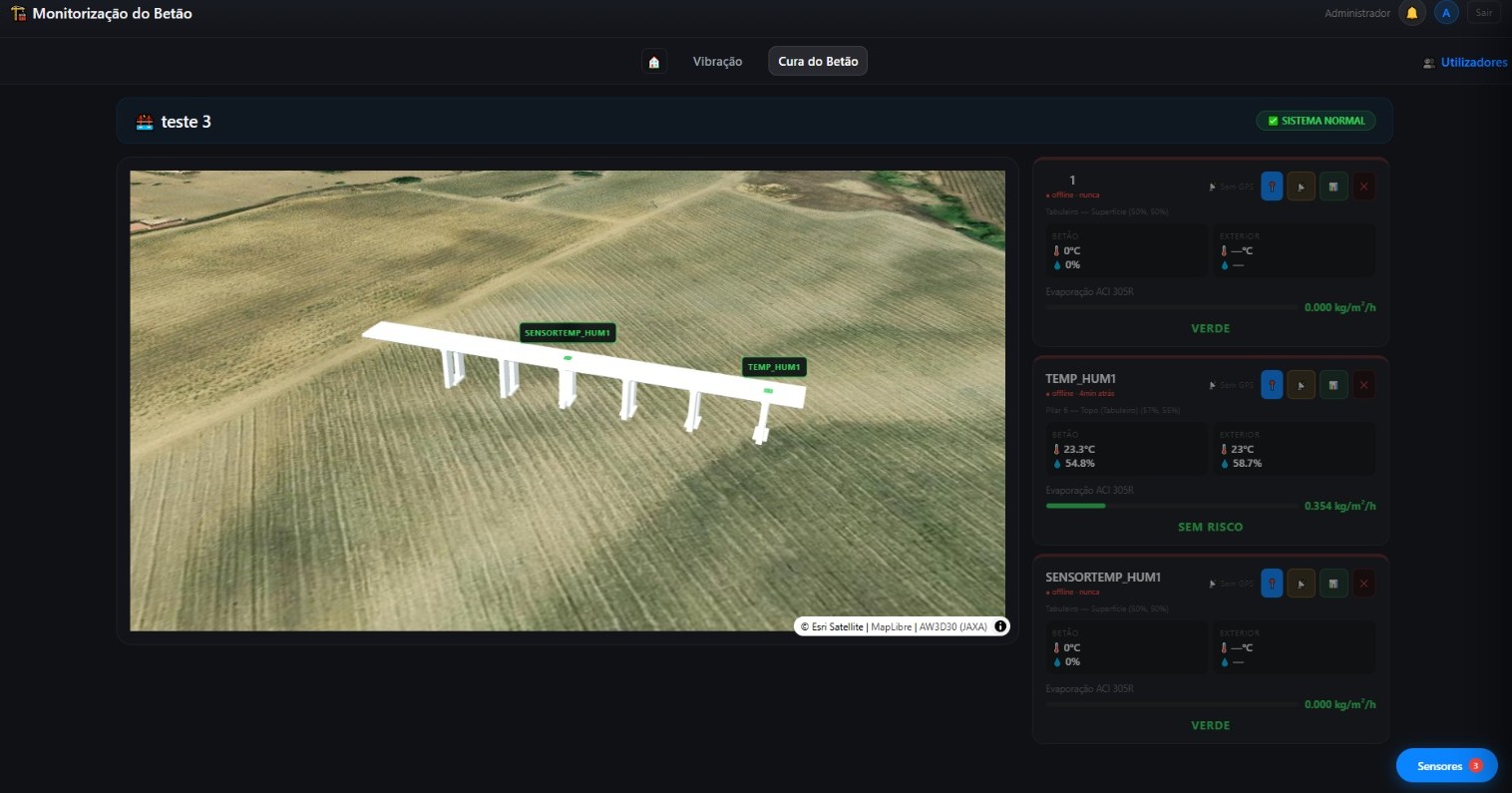Click the SEM RISCO status text
Screen dimensions: 1512x793
tap(1211, 527)
